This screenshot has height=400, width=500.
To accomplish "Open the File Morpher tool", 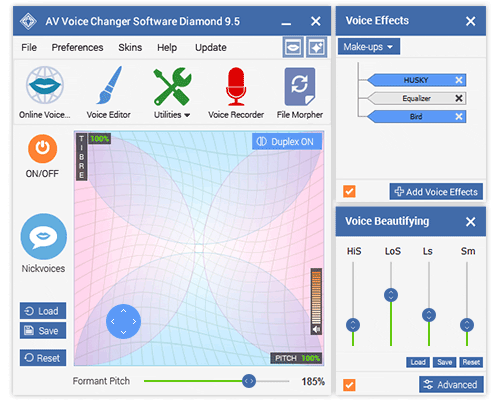I will pyautogui.click(x=300, y=87).
